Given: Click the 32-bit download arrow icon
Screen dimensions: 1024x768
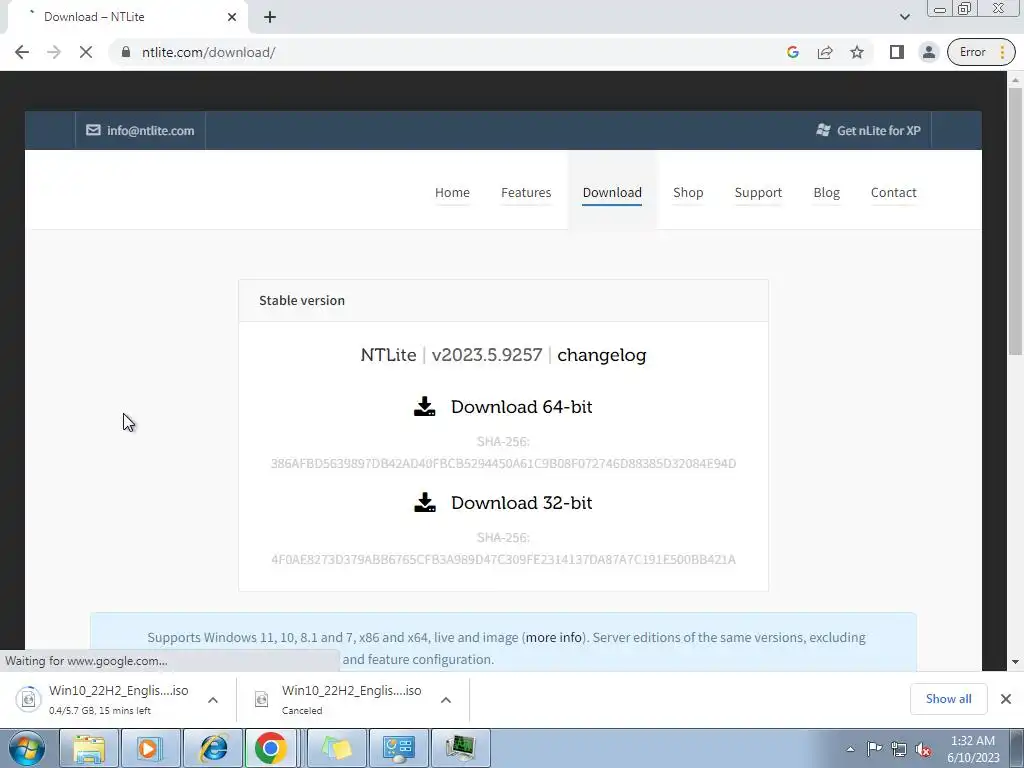Looking at the screenshot, I should coord(424,502).
